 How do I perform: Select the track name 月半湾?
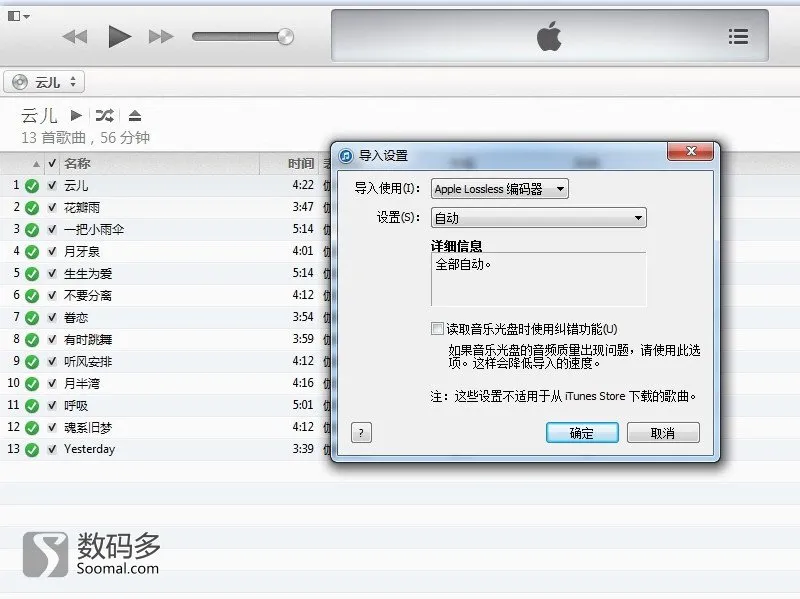coord(82,384)
